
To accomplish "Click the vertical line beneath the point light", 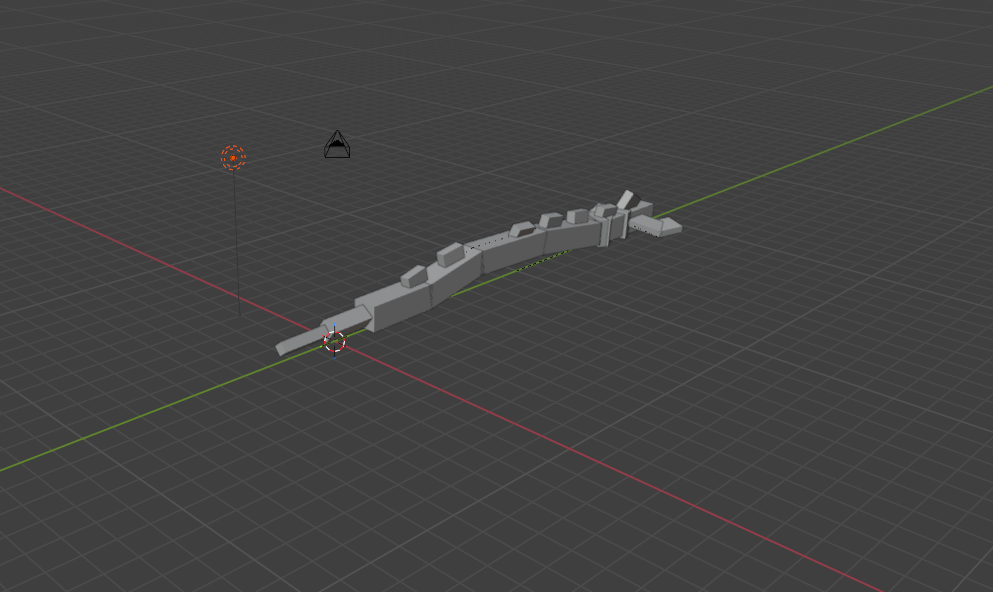I will (x=236, y=240).
